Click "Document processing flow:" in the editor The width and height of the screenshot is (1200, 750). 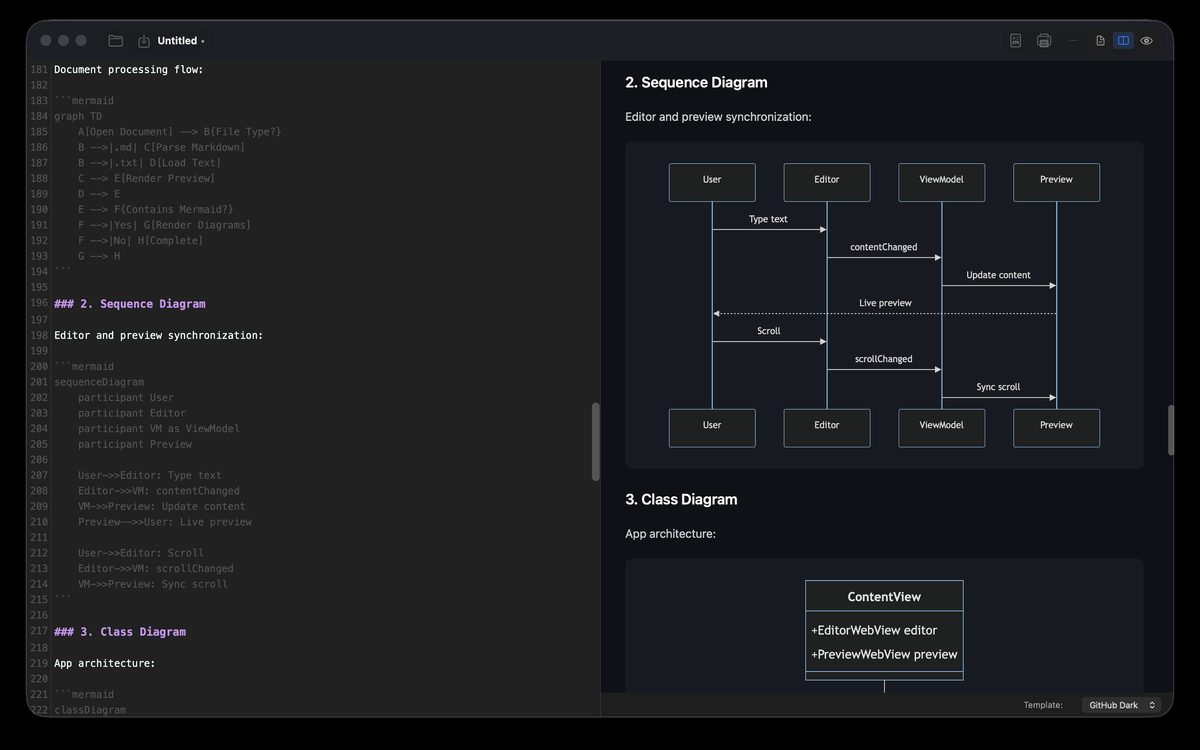coord(128,70)
